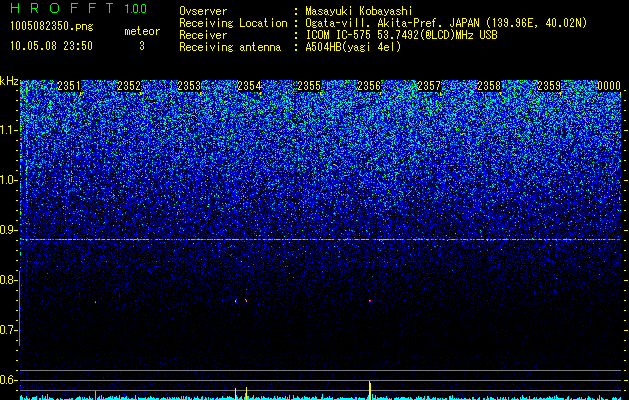629x400 pixels.
Task: Select the 0.9 frequency axis label
Action: (9, 230)
